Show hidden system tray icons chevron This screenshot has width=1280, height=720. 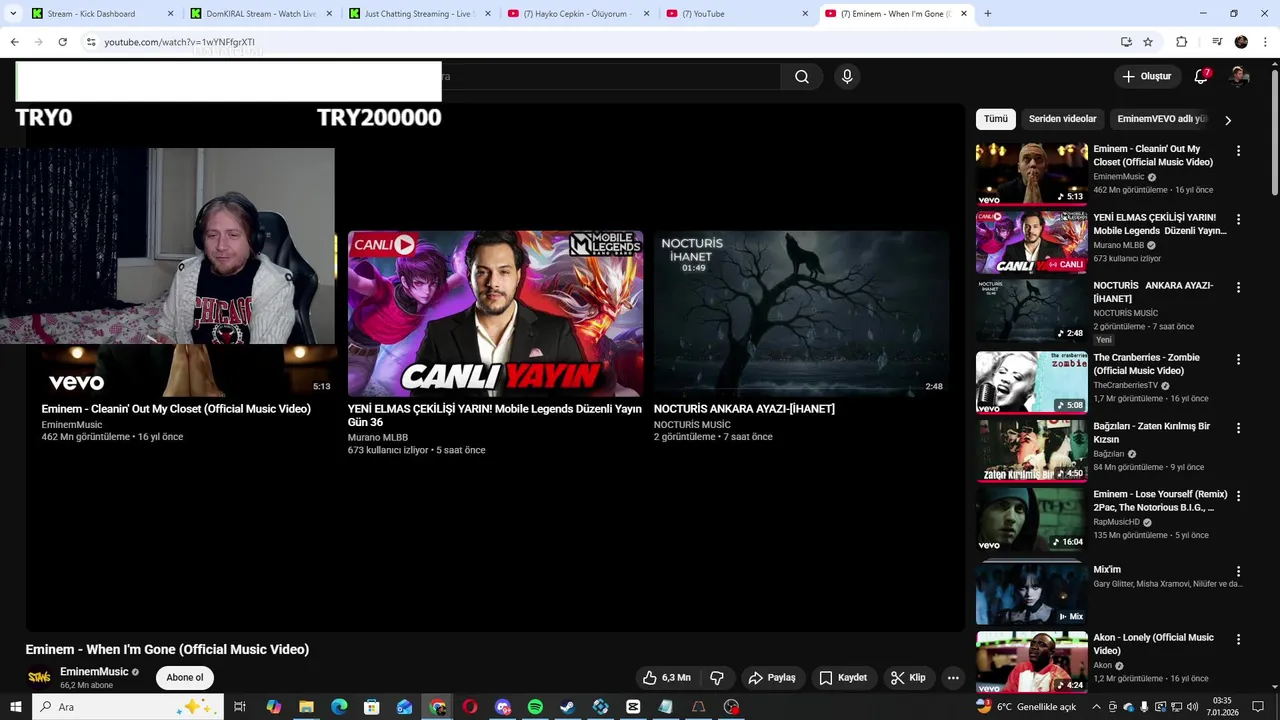[x=1097, y=707]
